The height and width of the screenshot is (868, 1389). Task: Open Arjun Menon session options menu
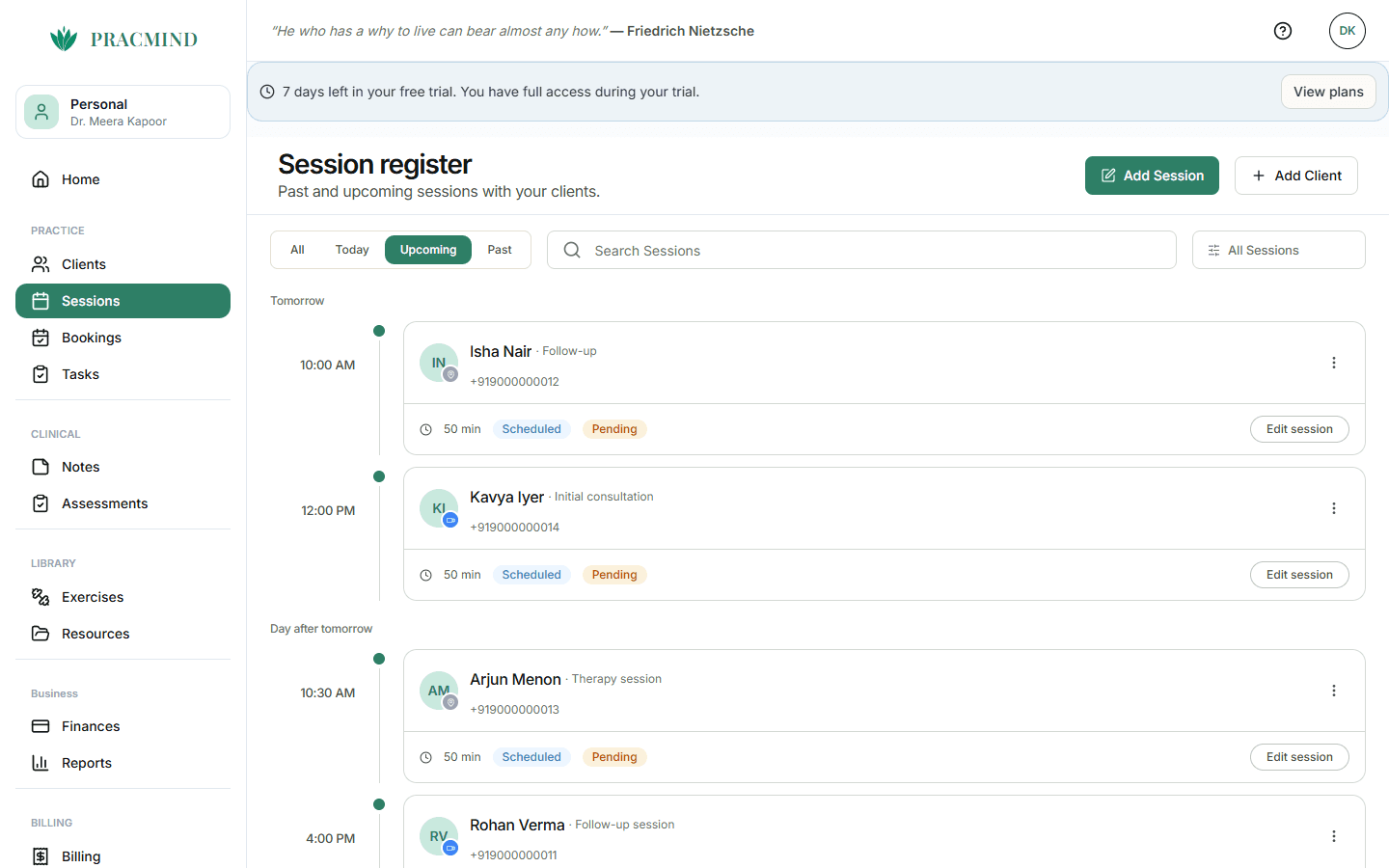tap(1334, 691)
